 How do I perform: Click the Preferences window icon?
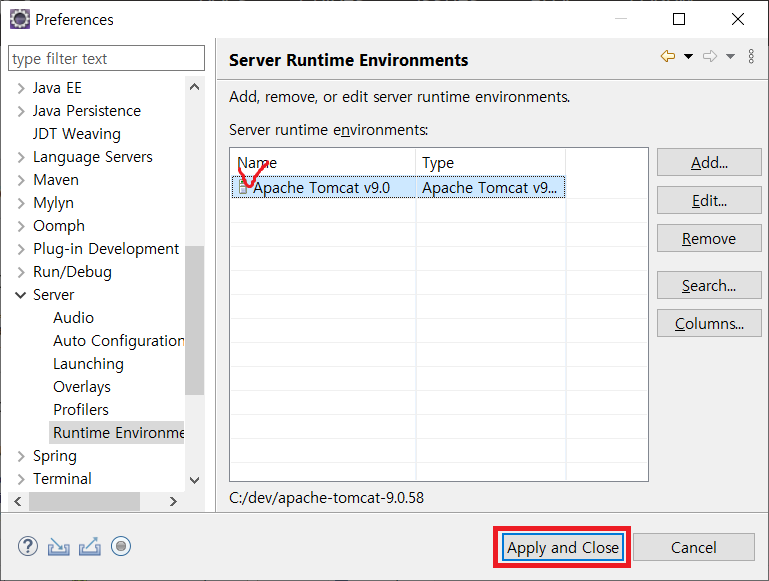pos(20,20)
